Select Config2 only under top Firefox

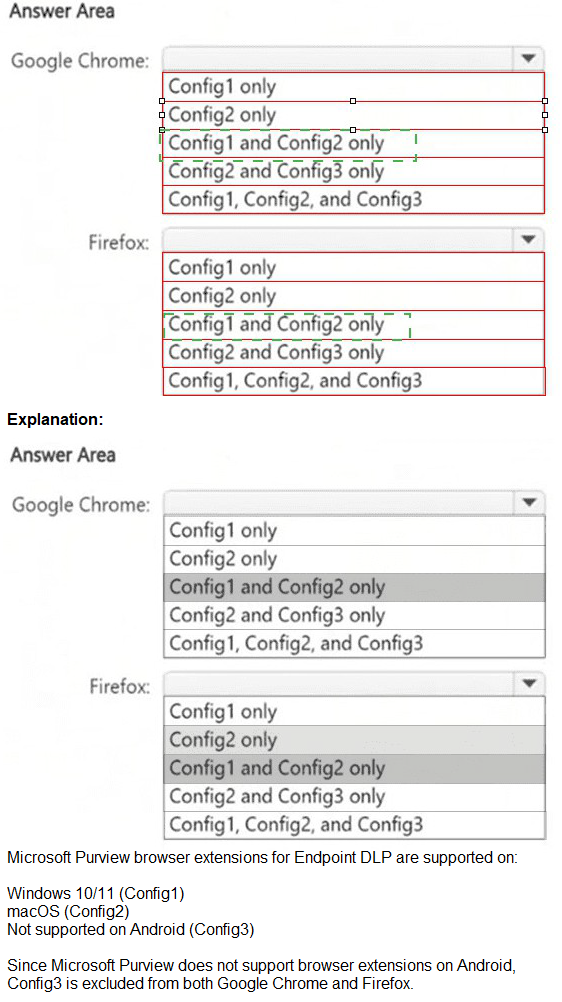click(353, 296)
